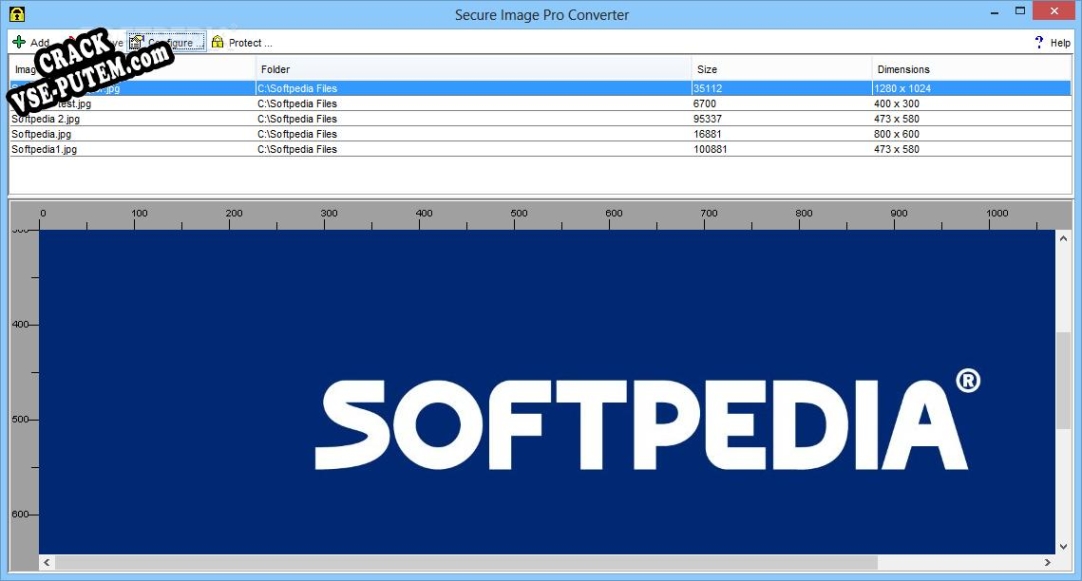Click dimensions 473 x 580 in Softpedia 2.jpg row
1082x581 pixels.
pyautogui.click(x=896, y=119)
